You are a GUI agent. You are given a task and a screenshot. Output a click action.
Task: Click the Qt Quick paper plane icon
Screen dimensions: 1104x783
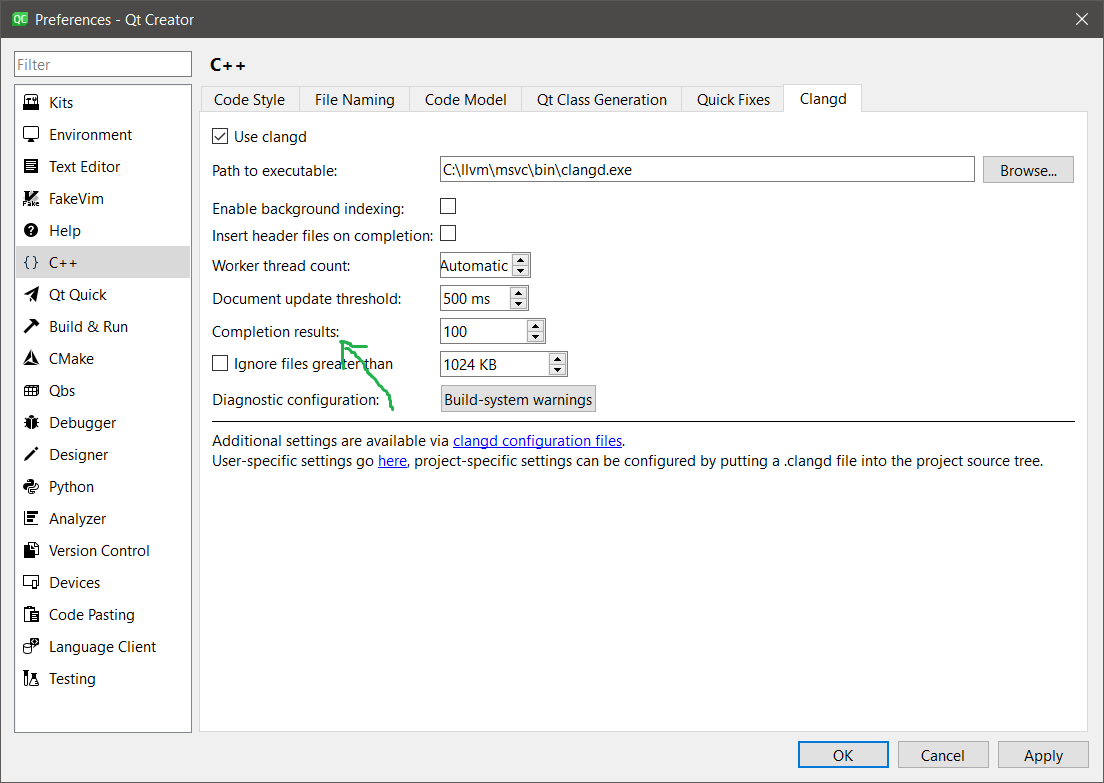pos(31,295)
